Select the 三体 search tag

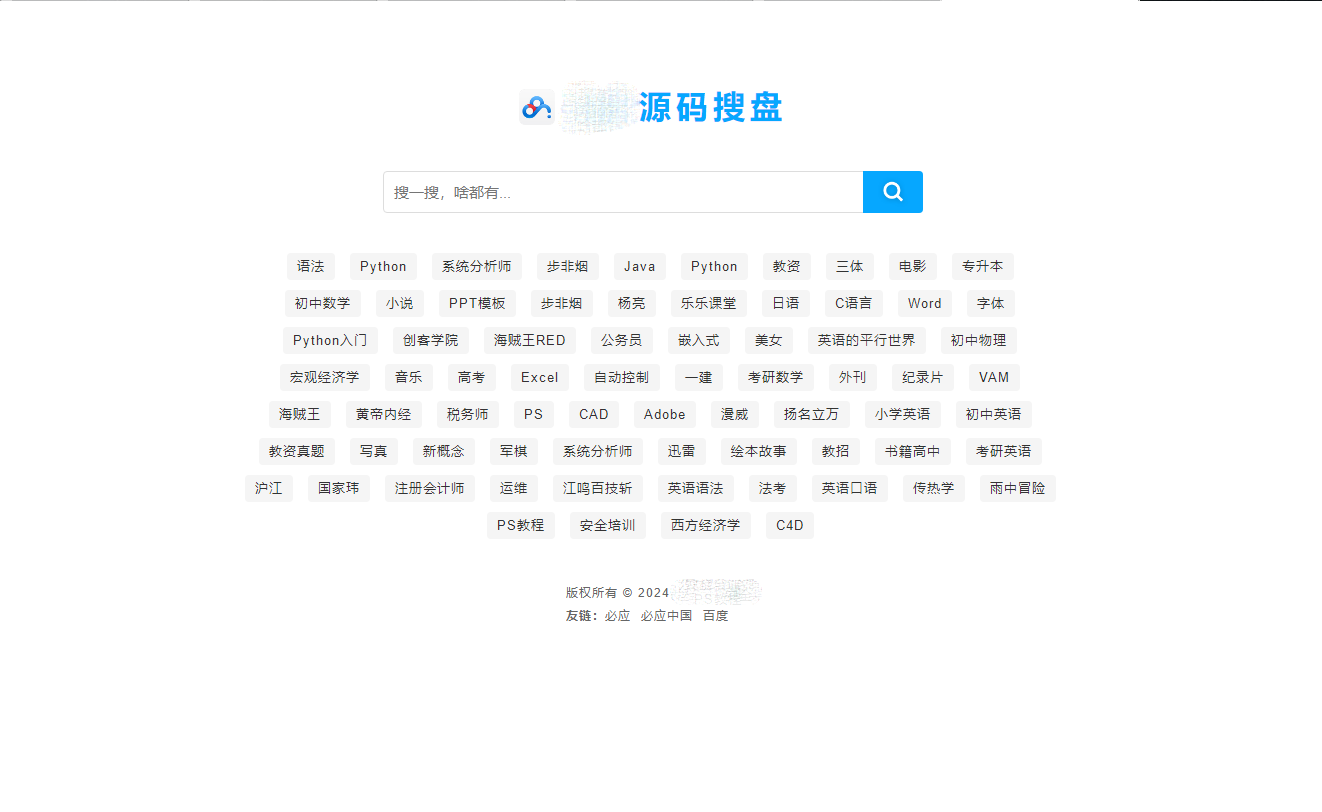coord(850,266)
